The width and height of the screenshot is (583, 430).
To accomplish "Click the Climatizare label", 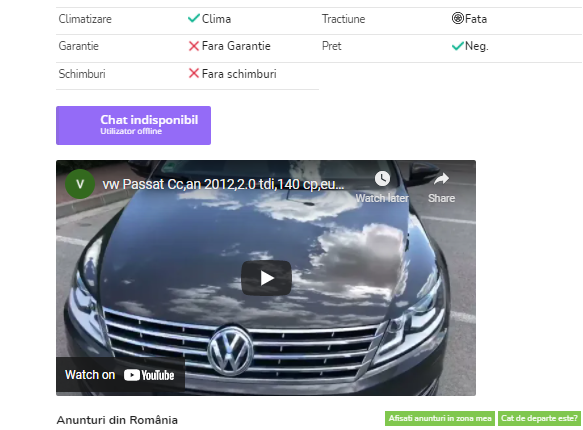I will coord(85,19).
